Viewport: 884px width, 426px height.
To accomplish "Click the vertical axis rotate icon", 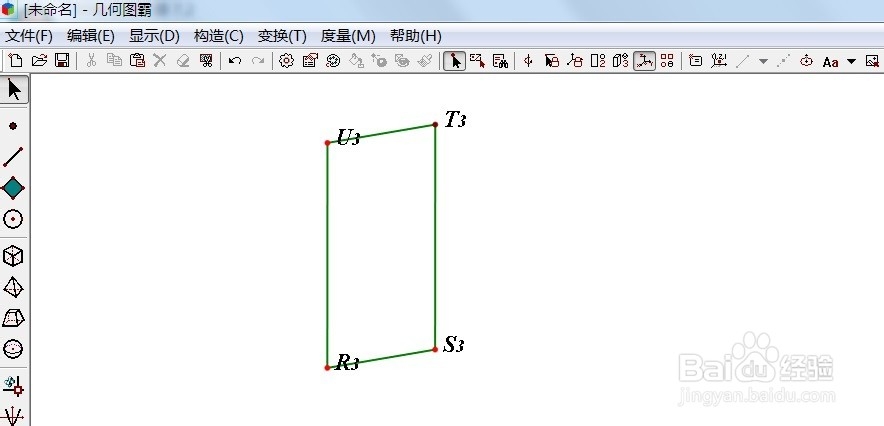I will click(528, 60).
